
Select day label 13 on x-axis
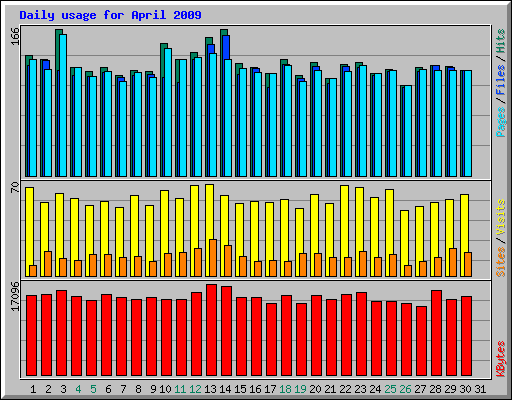210,389
